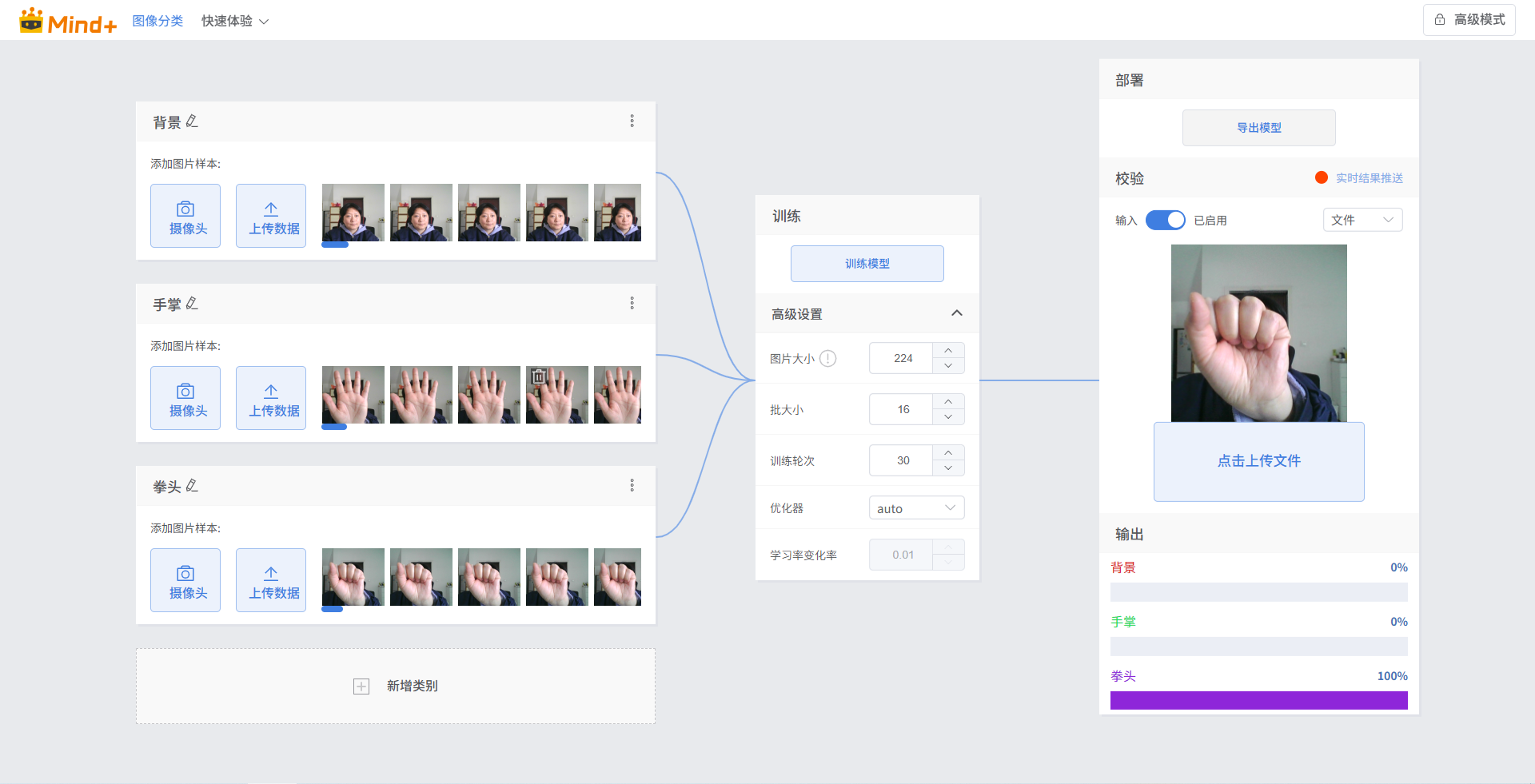Viewport: 1535px width, 784px height.
Task: Open the 优化器 auto dropdown
Action: point(916,508)
